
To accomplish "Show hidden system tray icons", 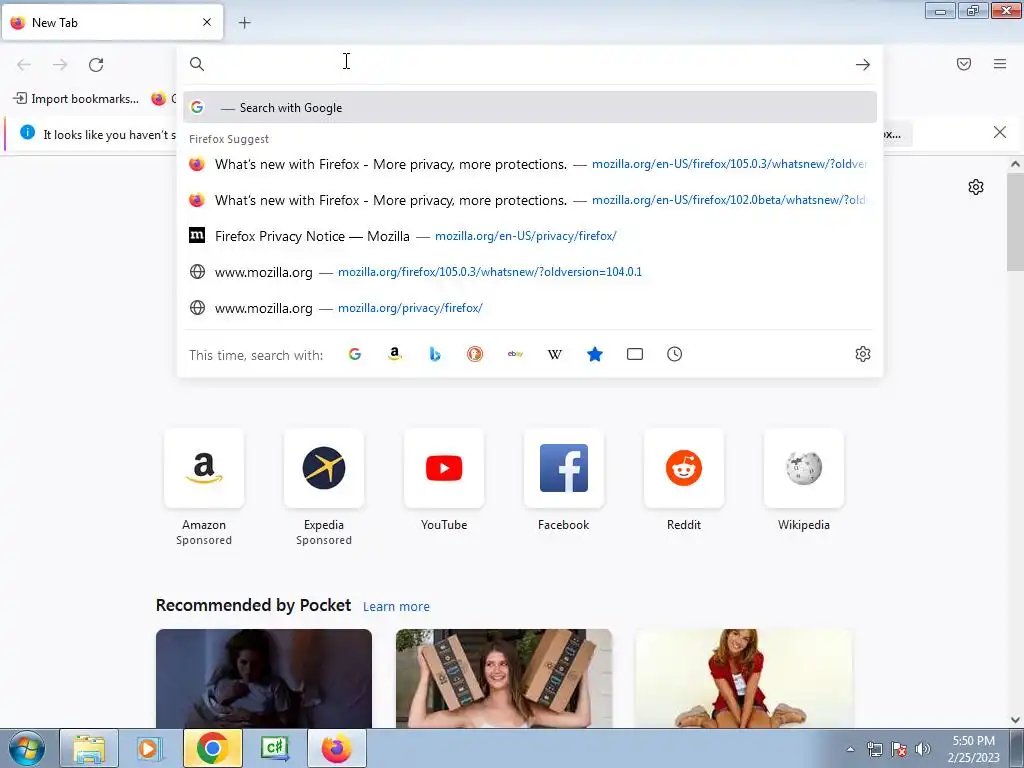I will (x=850, y=749).
